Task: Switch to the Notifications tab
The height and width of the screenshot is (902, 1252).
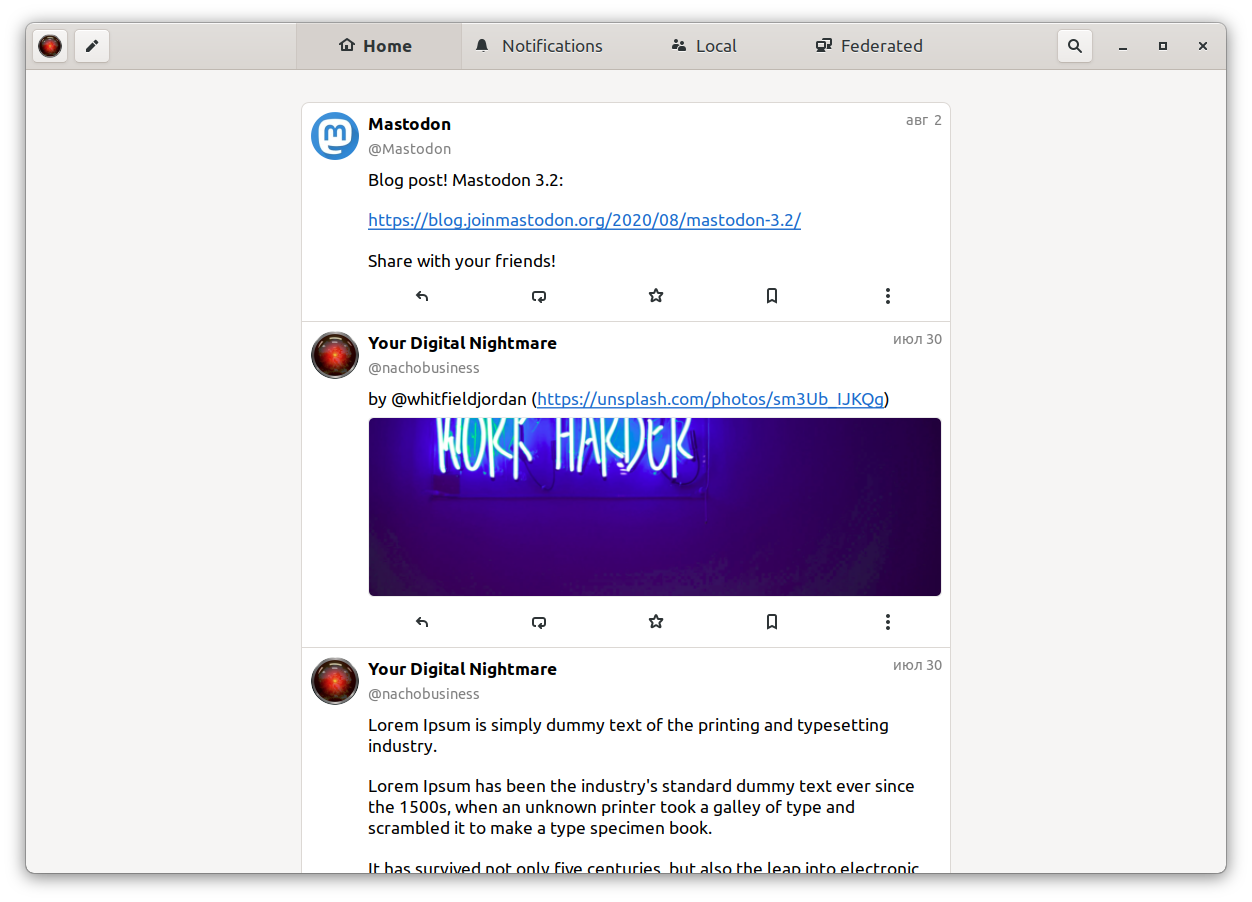Action: [x=539, y=46]
